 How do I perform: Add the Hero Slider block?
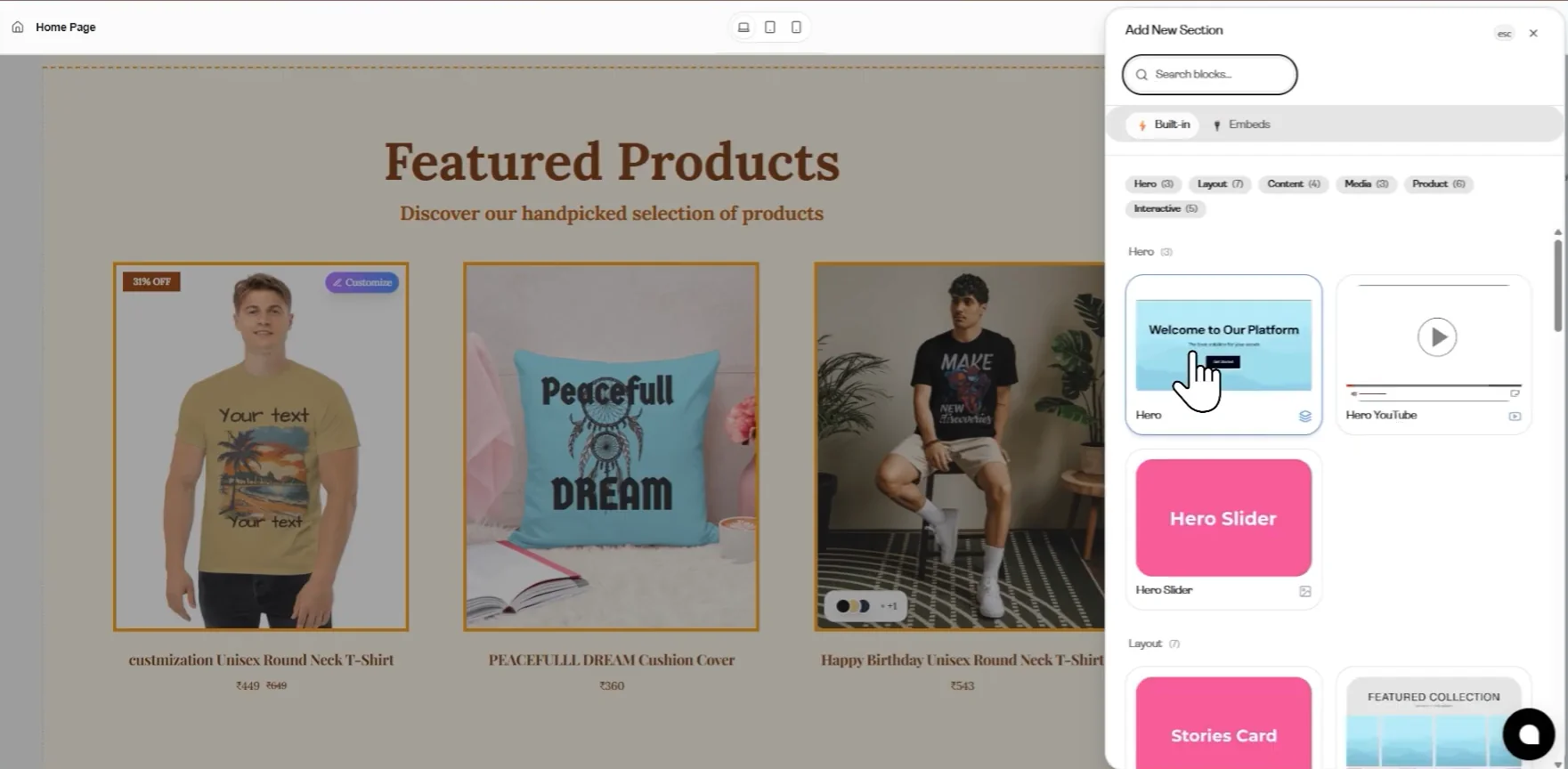coord(1223,530)
